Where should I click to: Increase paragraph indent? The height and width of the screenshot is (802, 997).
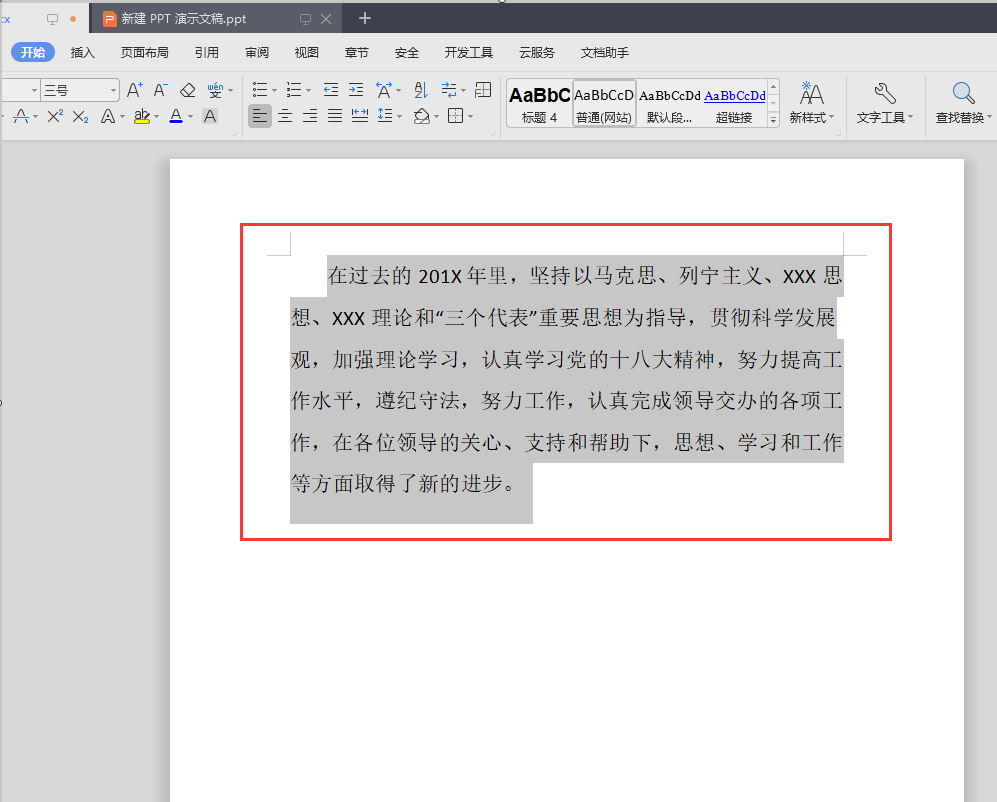tap(356, 90)
